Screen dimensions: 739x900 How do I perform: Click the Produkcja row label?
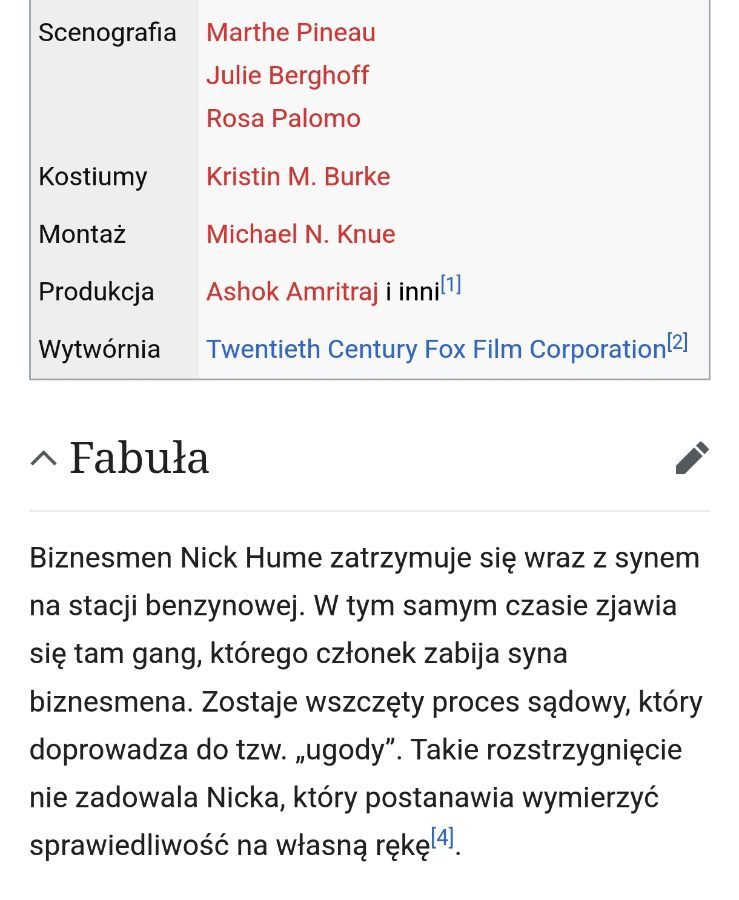pos(96,292)
